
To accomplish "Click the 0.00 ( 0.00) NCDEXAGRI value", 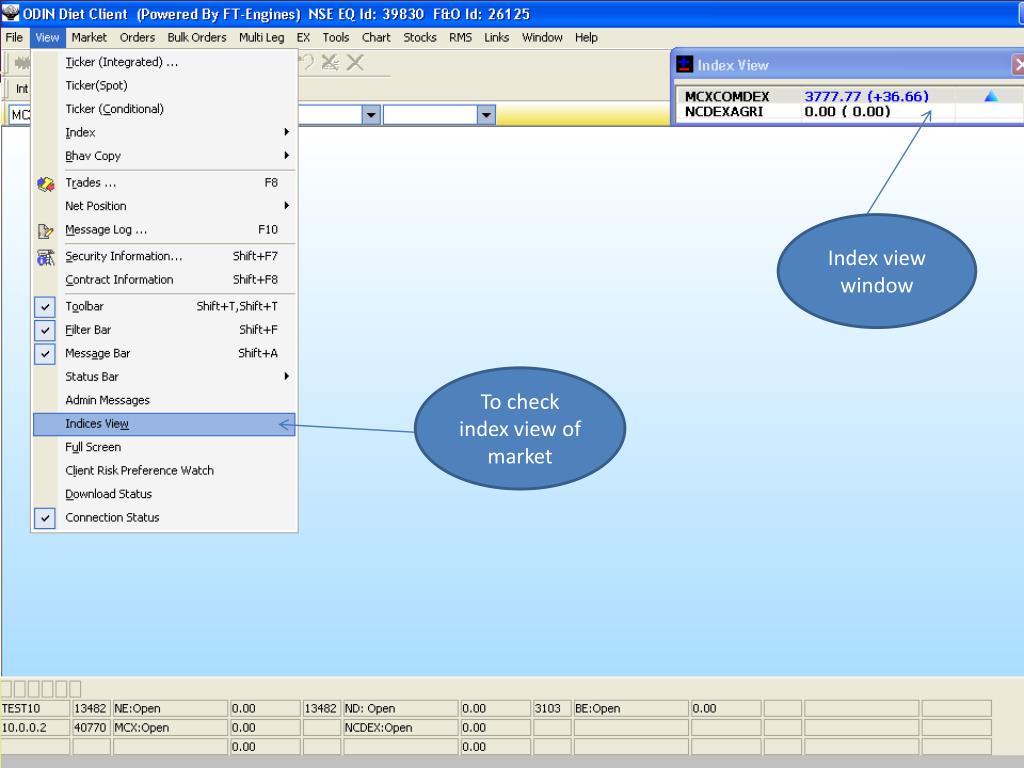I will pos(848,112).
